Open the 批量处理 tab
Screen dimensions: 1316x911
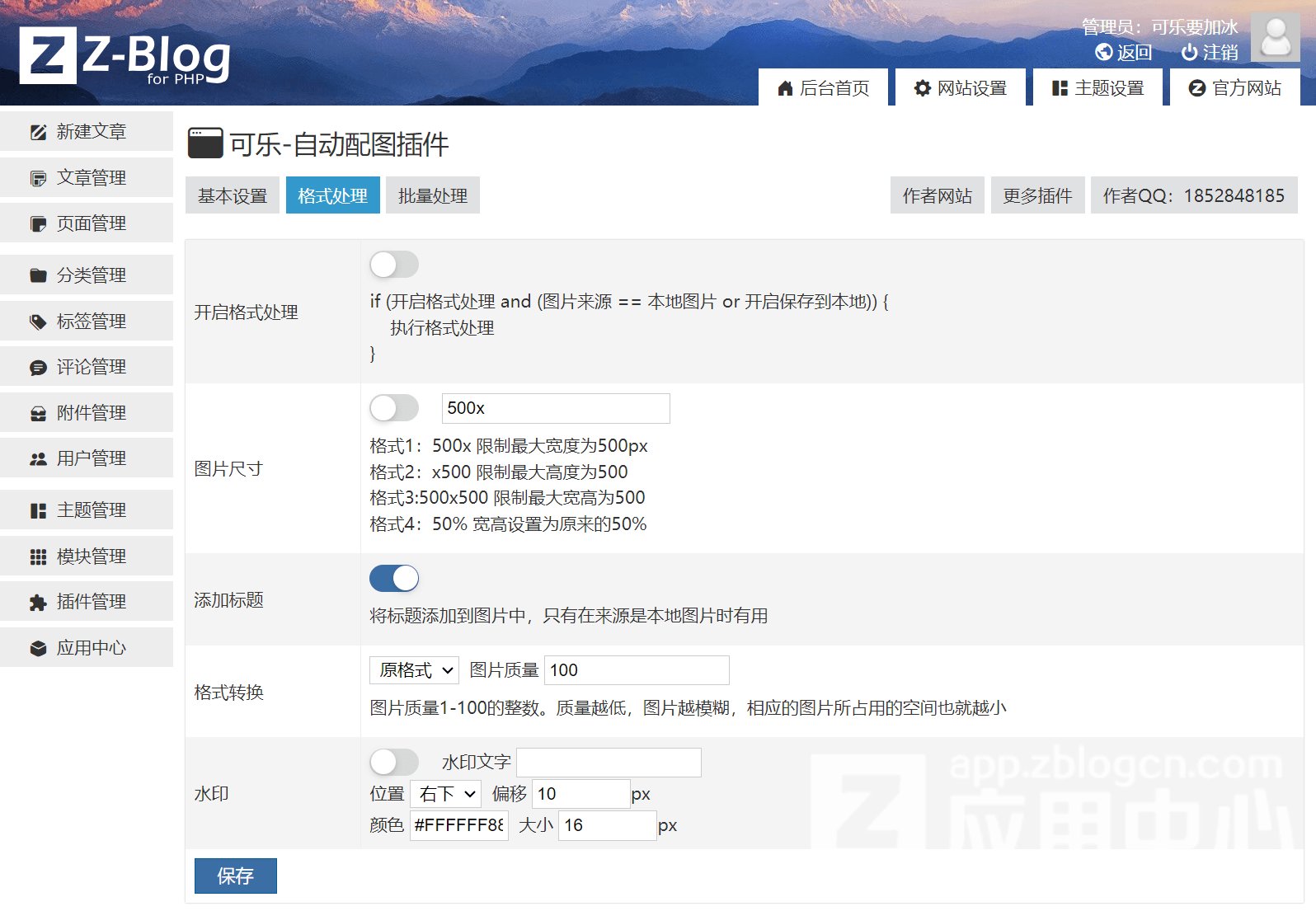click(x=433, y=195)
